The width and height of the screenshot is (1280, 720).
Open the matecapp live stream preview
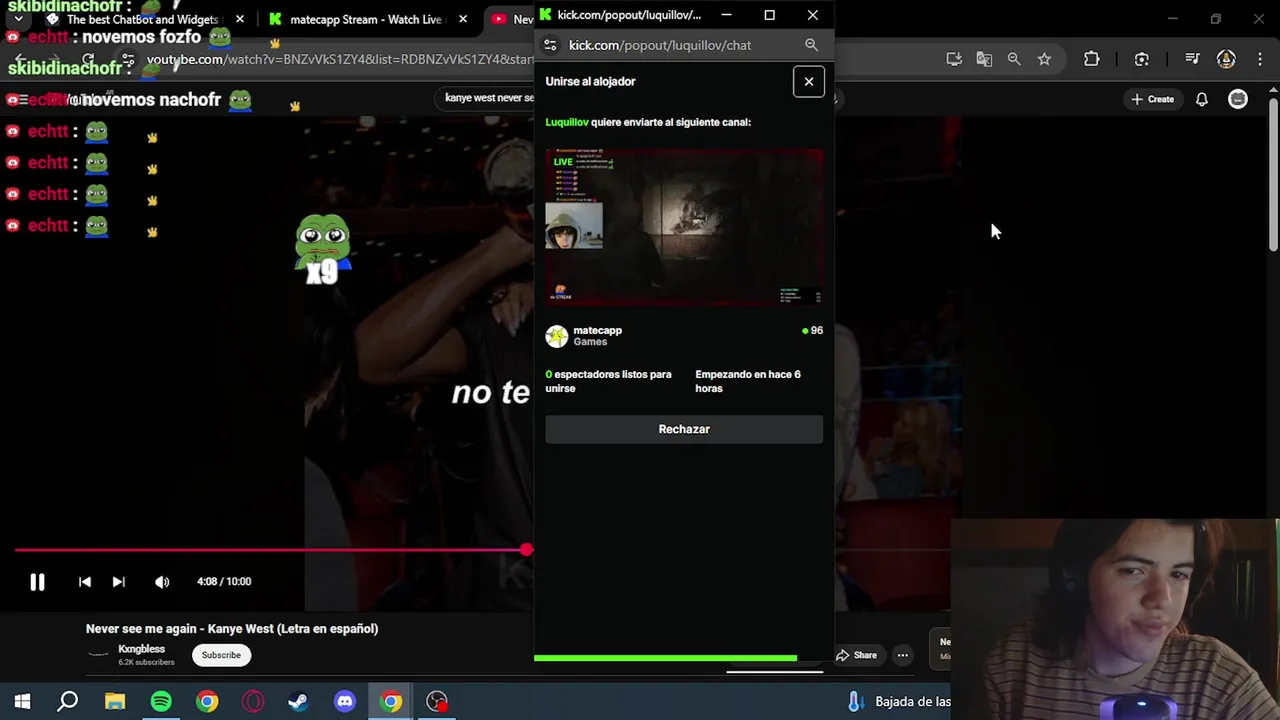(684, 227)
